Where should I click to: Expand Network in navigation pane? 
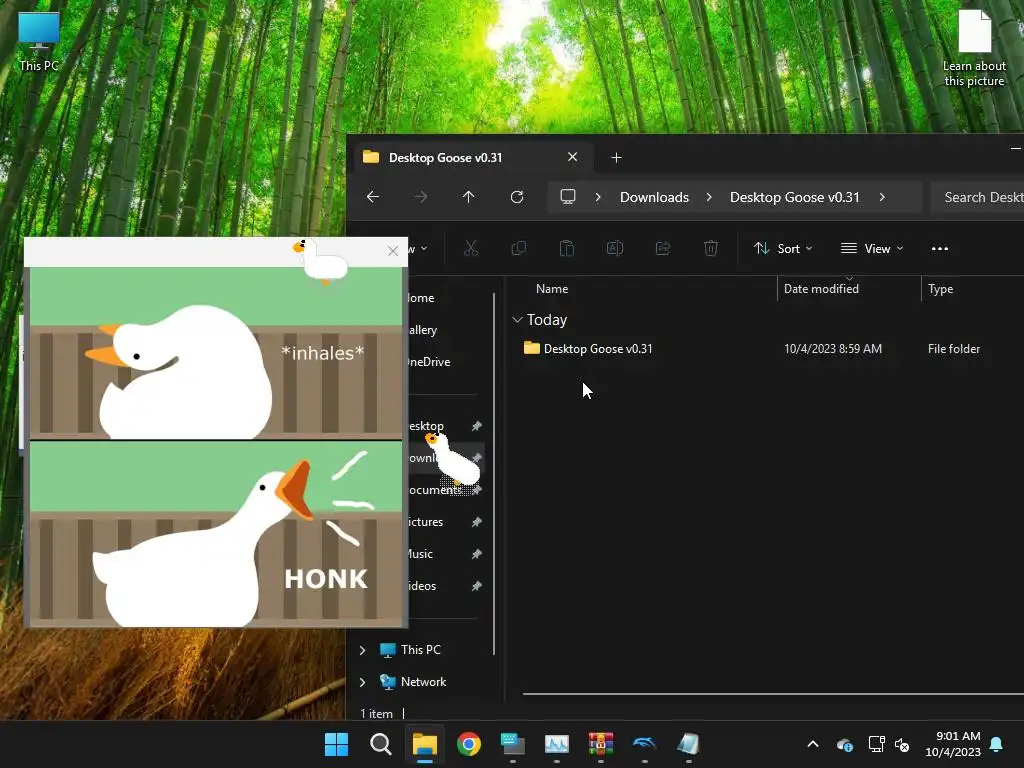362,682
